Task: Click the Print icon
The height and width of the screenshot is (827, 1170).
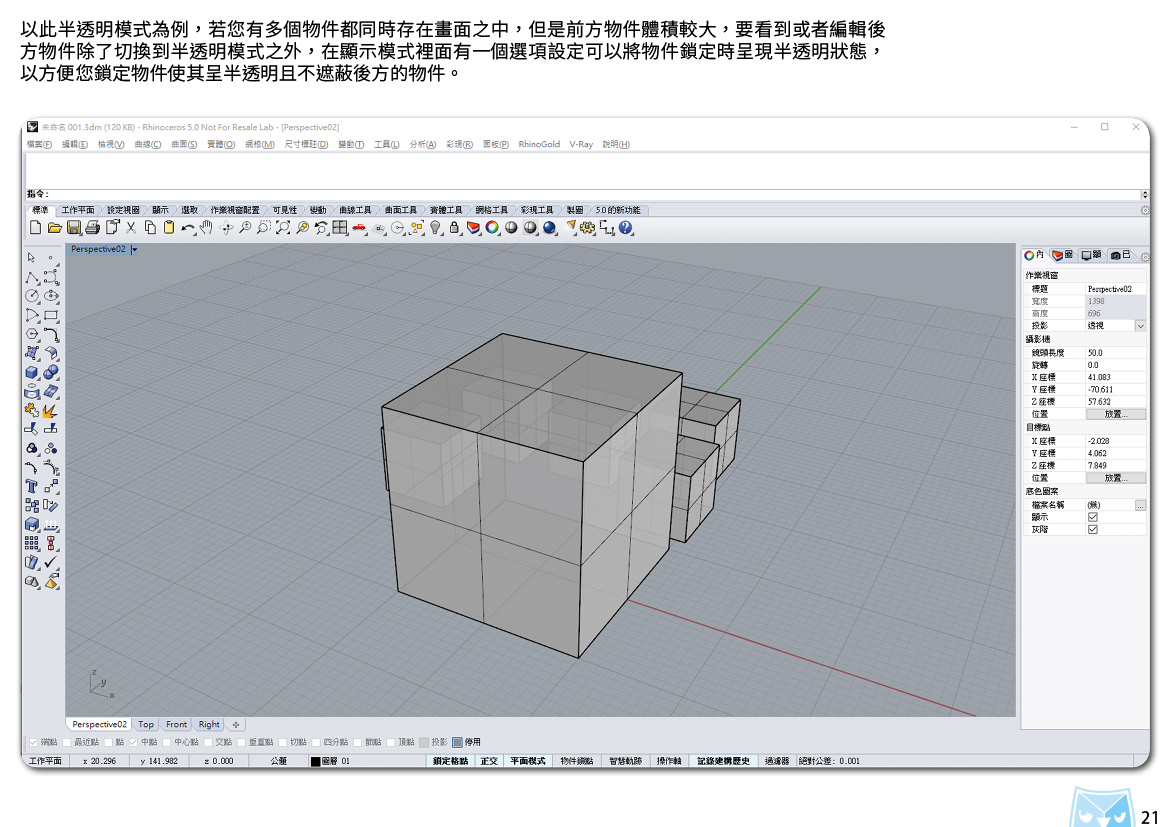Action: pos(93,228)
